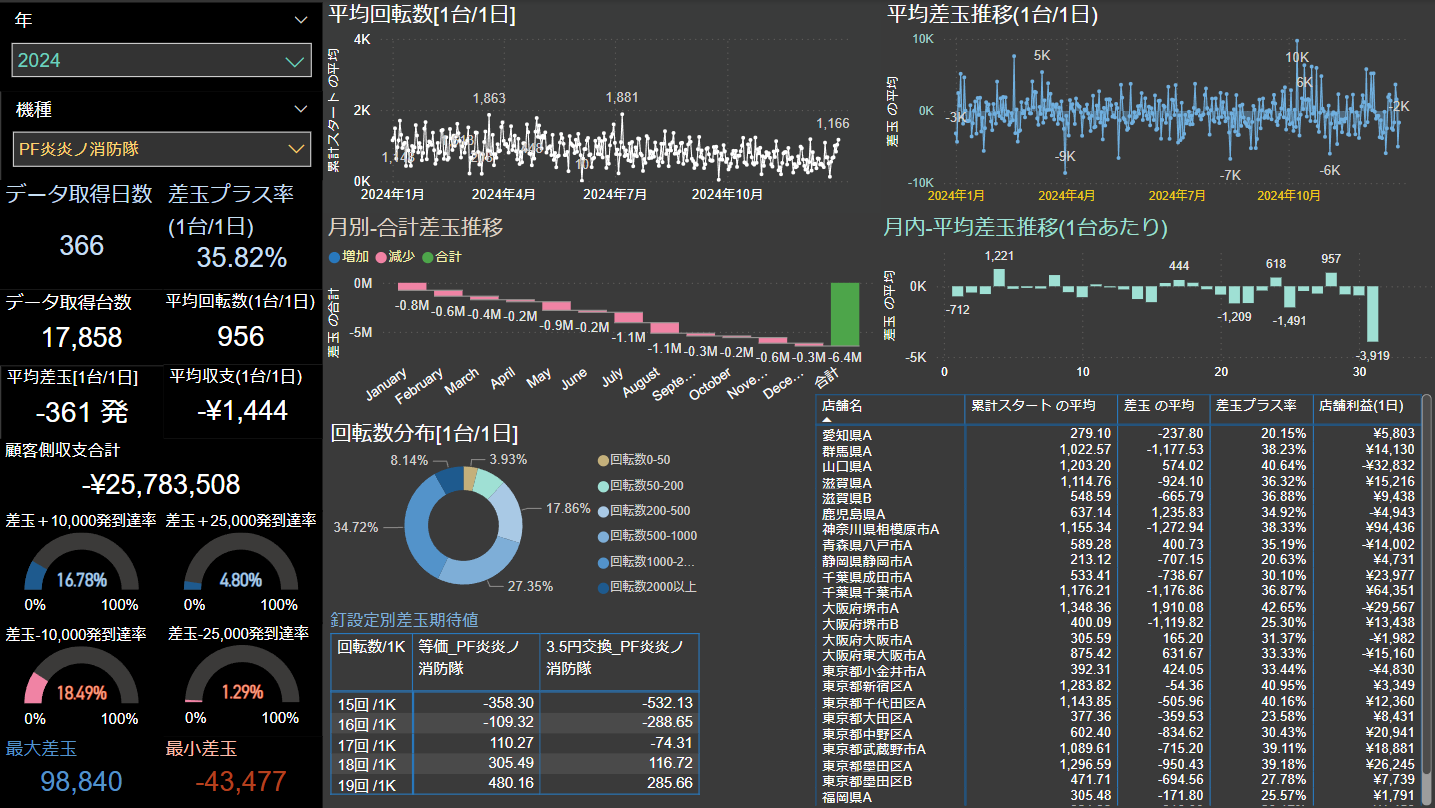
Task: Select the 回転数0-50 legend dot
Action: 602,460
